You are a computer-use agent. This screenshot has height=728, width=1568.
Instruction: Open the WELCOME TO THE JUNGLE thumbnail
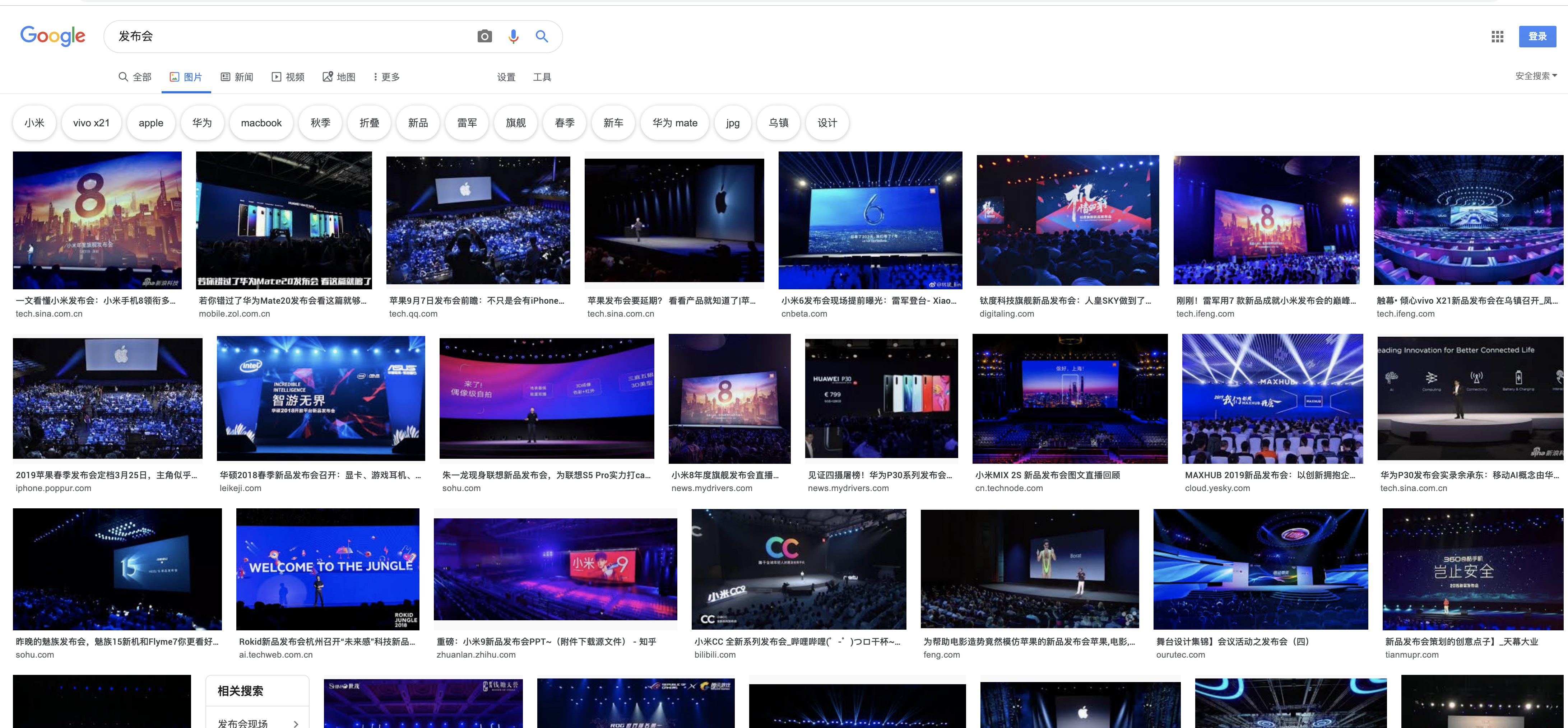328,569
